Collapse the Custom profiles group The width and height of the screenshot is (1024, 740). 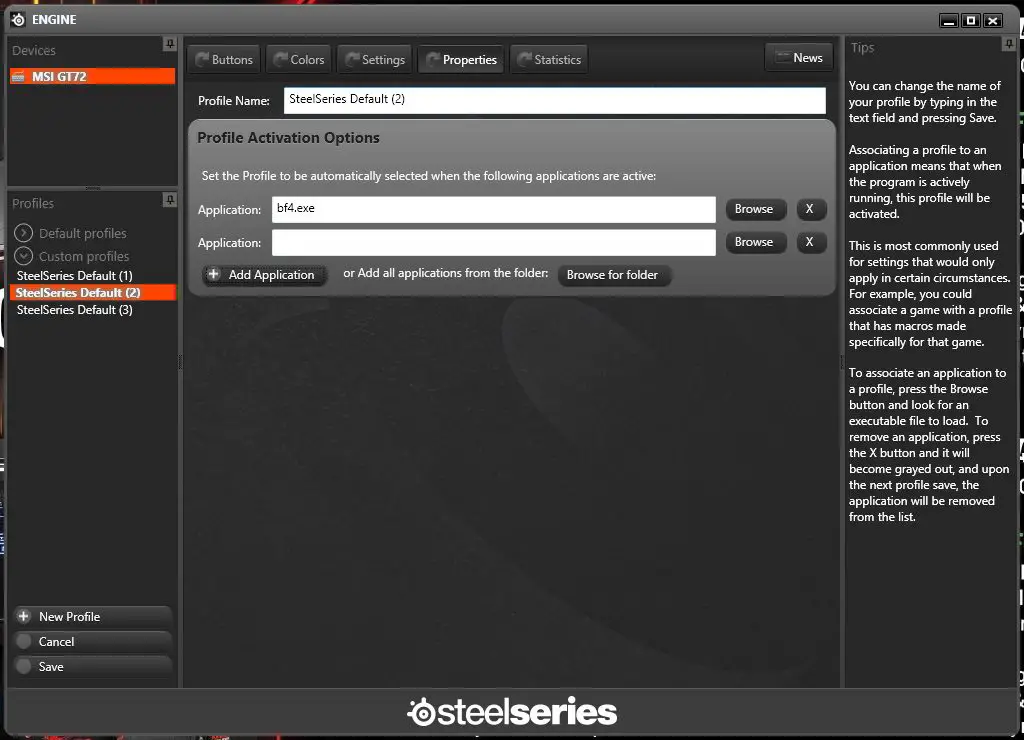click(x=23, y=255)
